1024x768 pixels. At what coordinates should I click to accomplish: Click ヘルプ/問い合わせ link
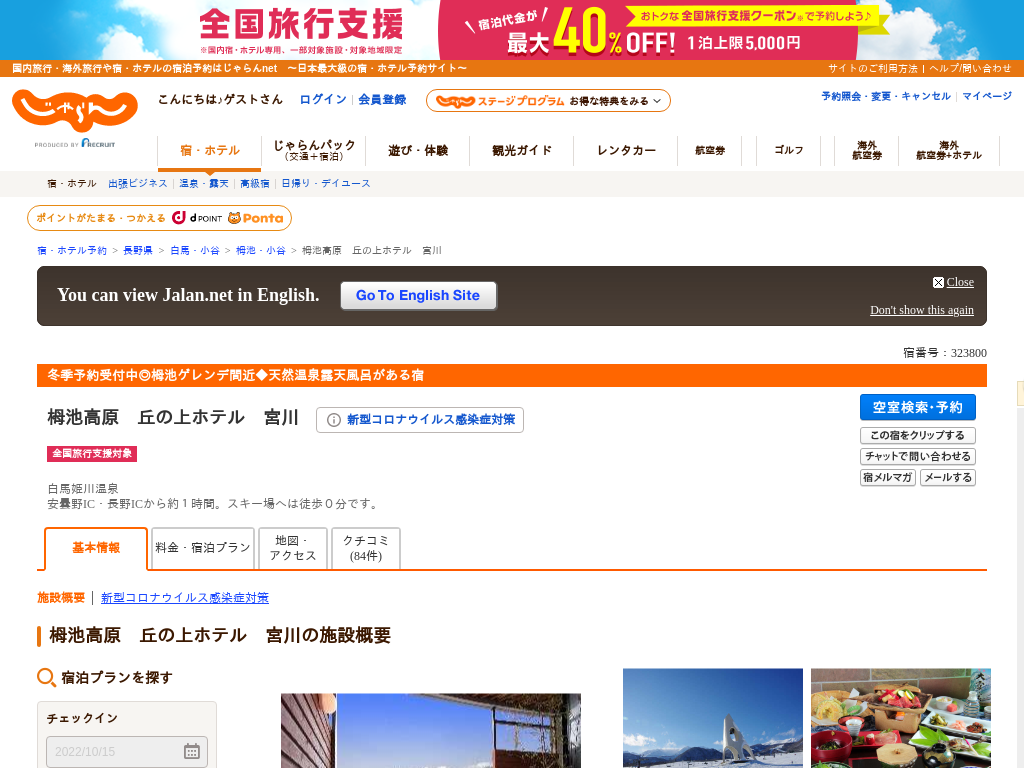pos(970,68)
